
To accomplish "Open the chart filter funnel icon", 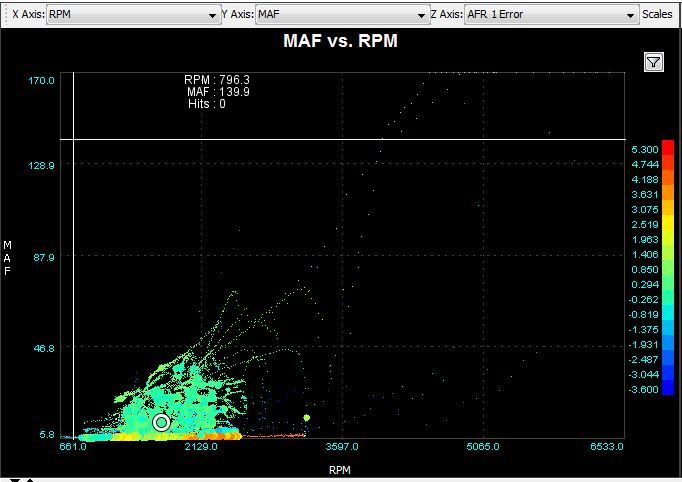I will point(654,62).
